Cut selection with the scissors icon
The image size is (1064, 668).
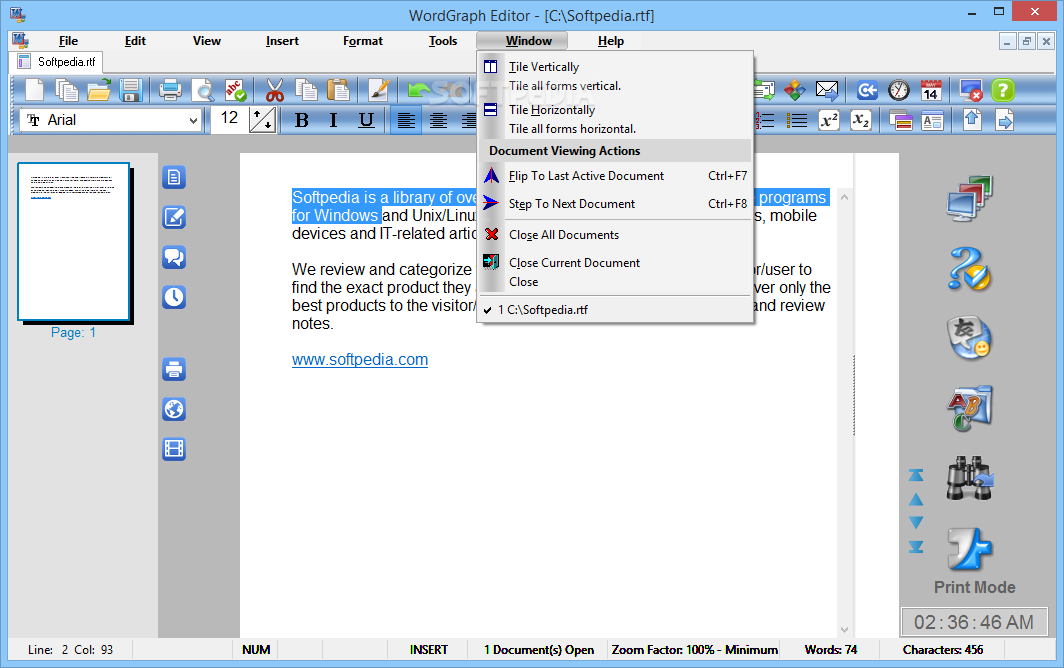[275, 90]
